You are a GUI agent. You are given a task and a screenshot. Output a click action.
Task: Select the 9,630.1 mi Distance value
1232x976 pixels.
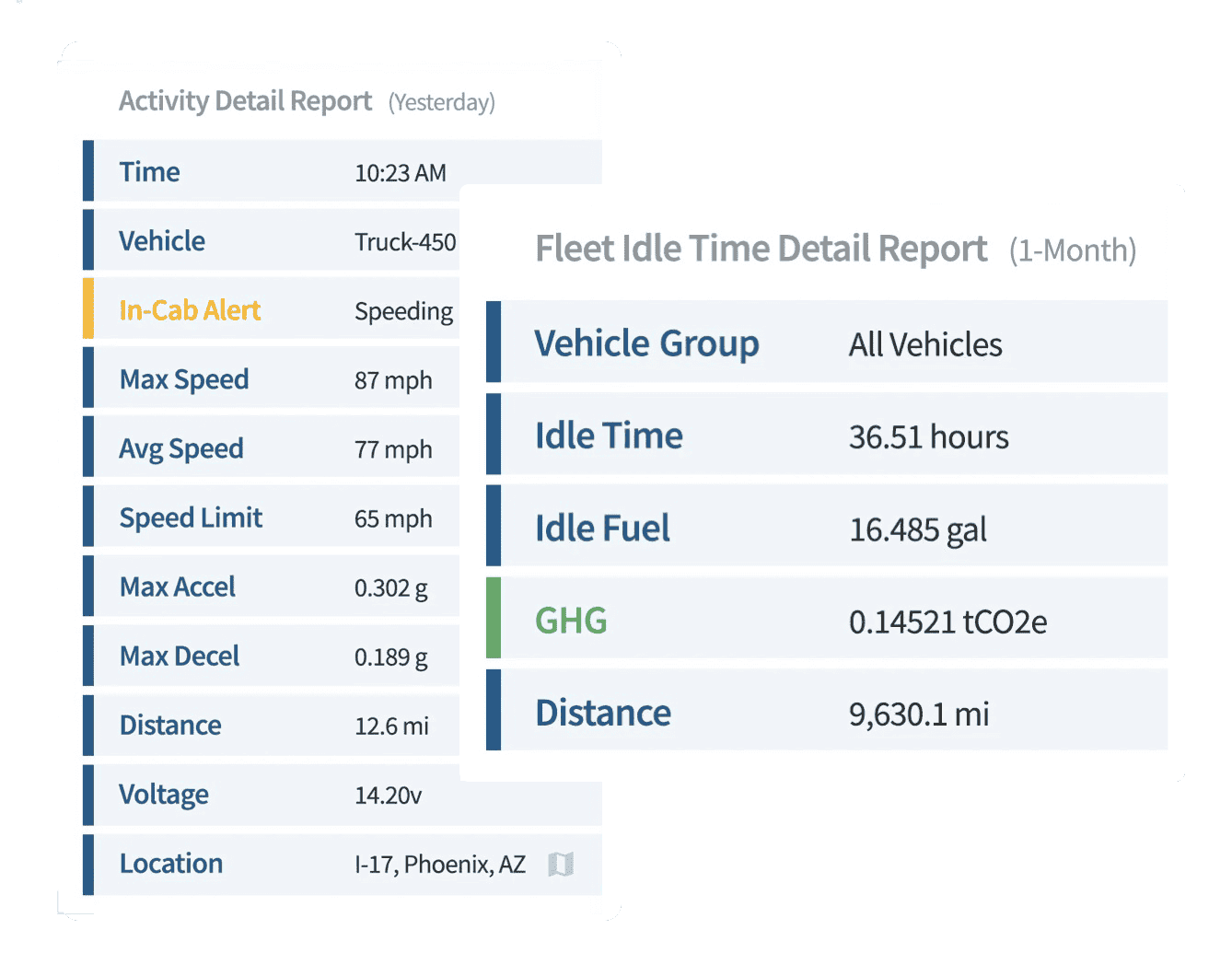[919, 712]
